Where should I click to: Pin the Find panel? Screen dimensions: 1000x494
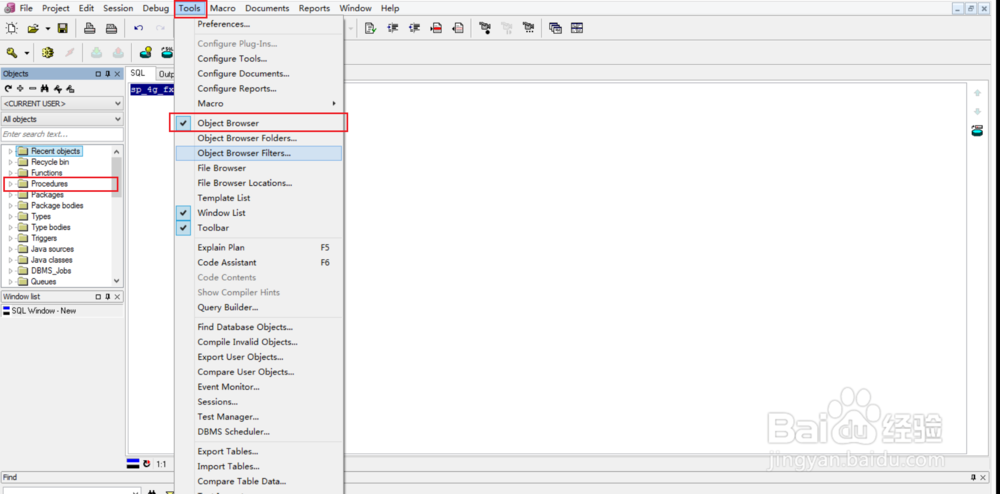pyautogui.click(x=973, y=477)
